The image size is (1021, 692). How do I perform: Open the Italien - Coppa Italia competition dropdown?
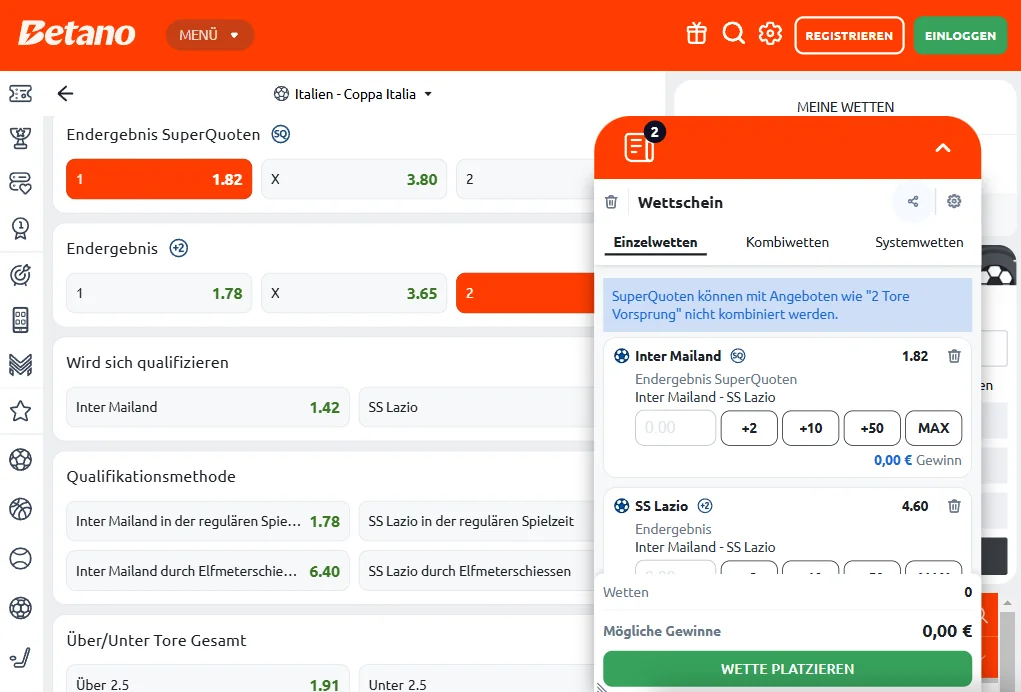352,93
